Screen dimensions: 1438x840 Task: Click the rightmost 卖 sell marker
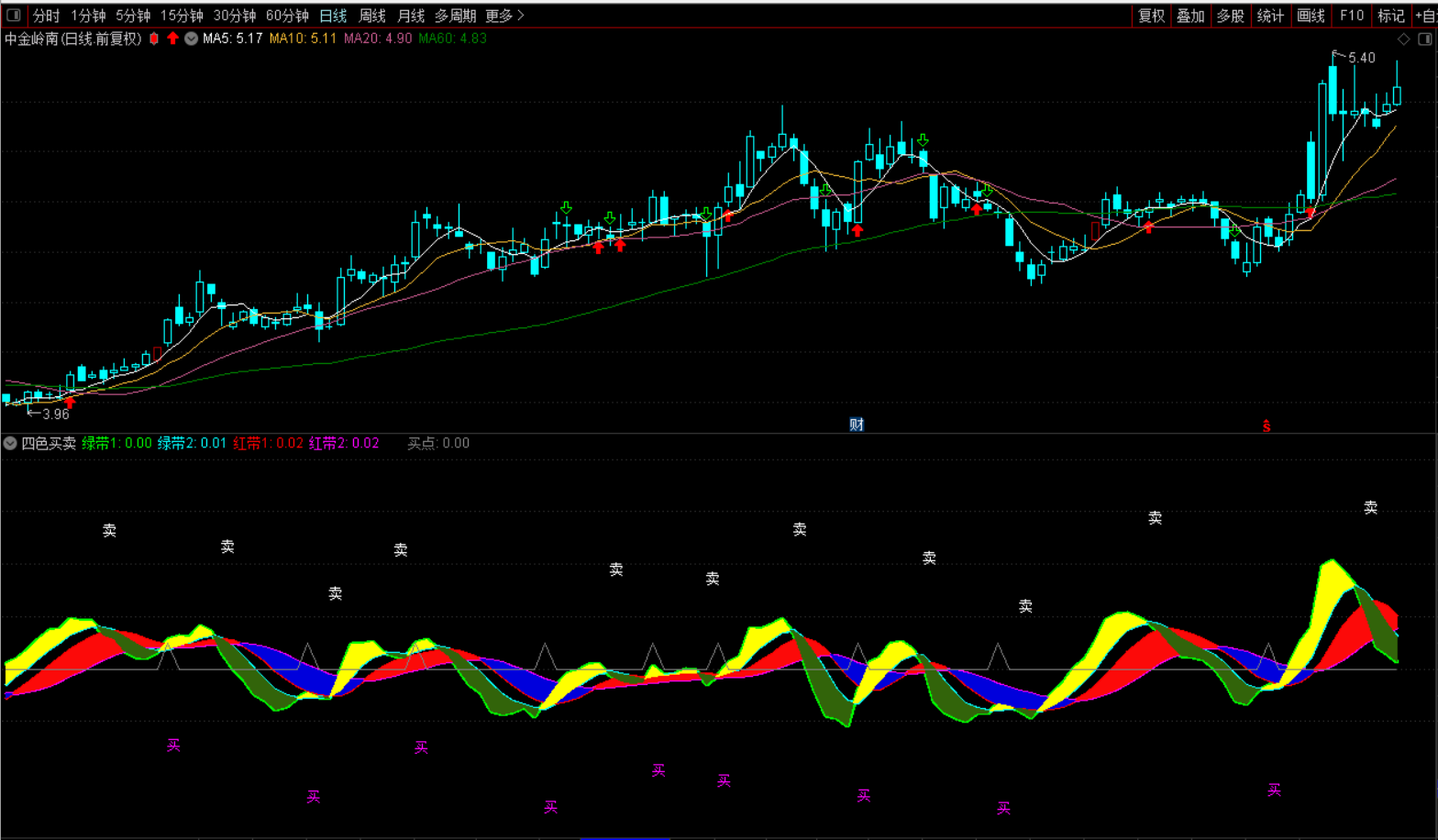(x=1370, y=507)
